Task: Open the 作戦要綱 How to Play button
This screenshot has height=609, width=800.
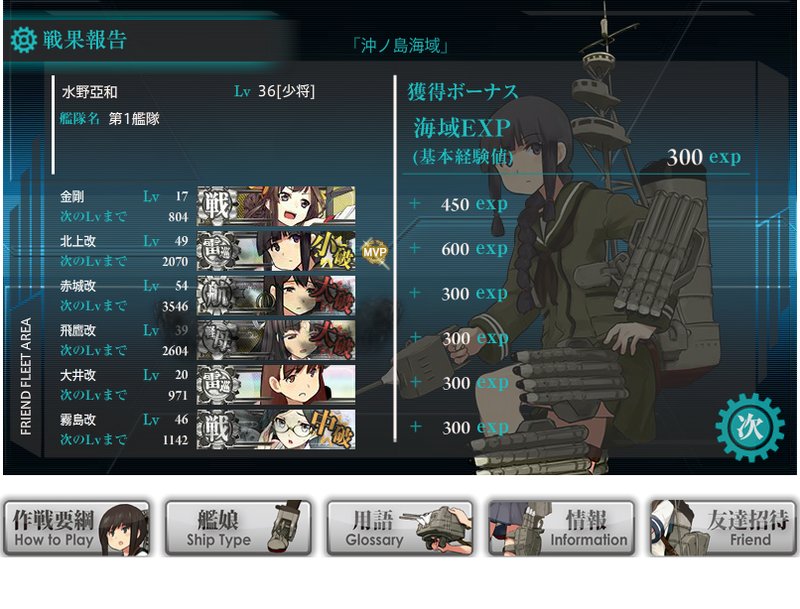Action: point(77,528)
